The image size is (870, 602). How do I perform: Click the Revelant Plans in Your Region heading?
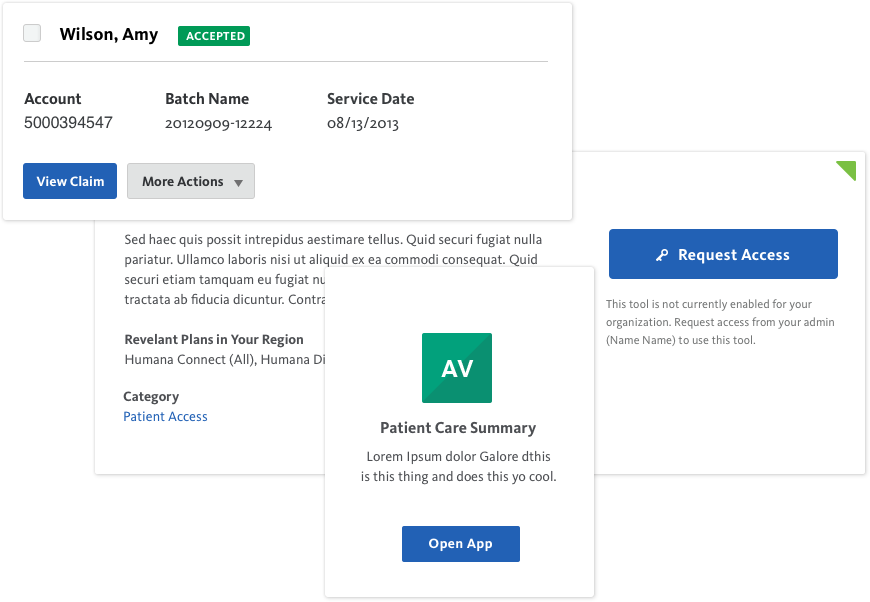point(214,340)
